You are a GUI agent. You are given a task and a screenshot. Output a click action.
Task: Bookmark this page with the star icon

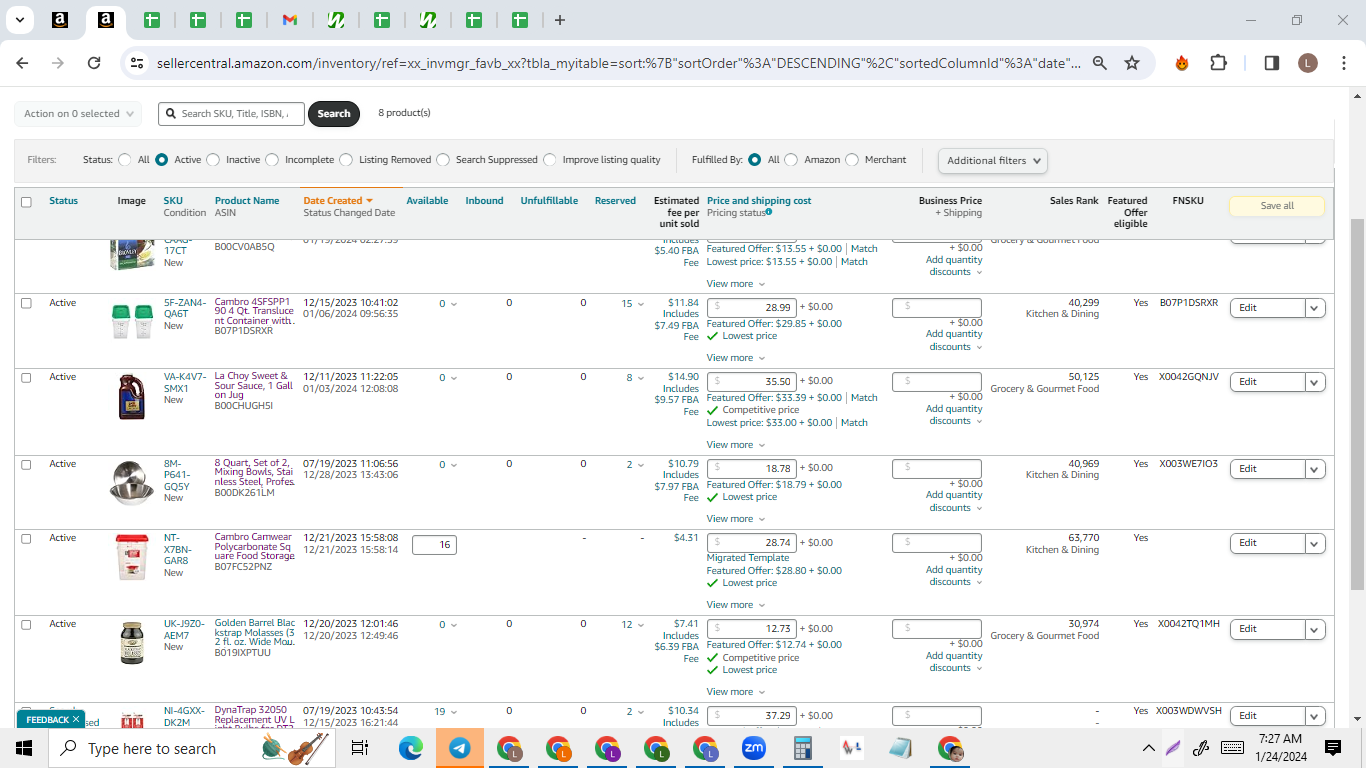pyautogui.click(x=1132, y=63)
